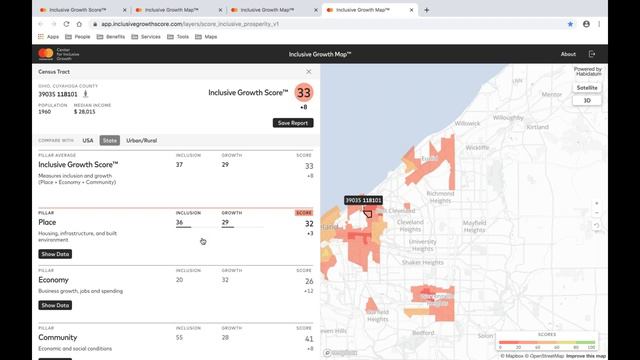Viewport: 640px width, 360px height.
Task: Click the Community score value 41
Action: [x=309, y=339]
